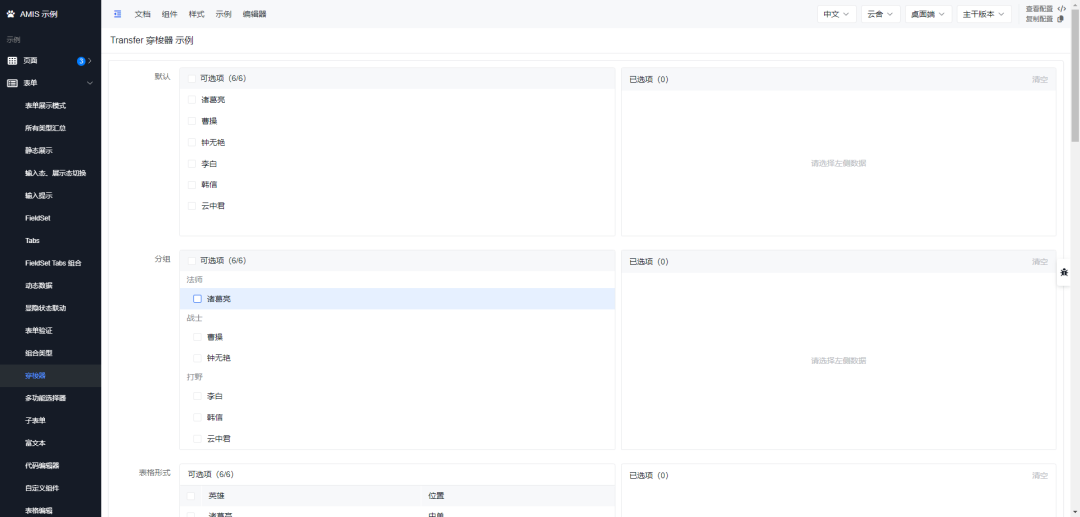Toggle header checkbox in 表格形式 table
This screenshot has width=1080, height=517.
[x=191, y=496]
